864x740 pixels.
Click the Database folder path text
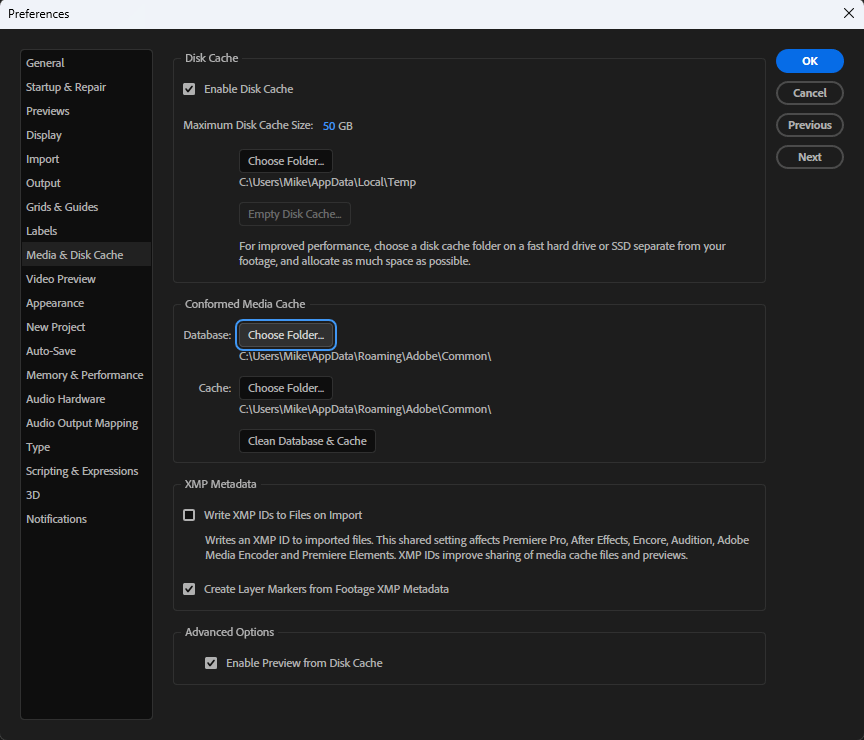pyautogui.click(x=365, y=356)
